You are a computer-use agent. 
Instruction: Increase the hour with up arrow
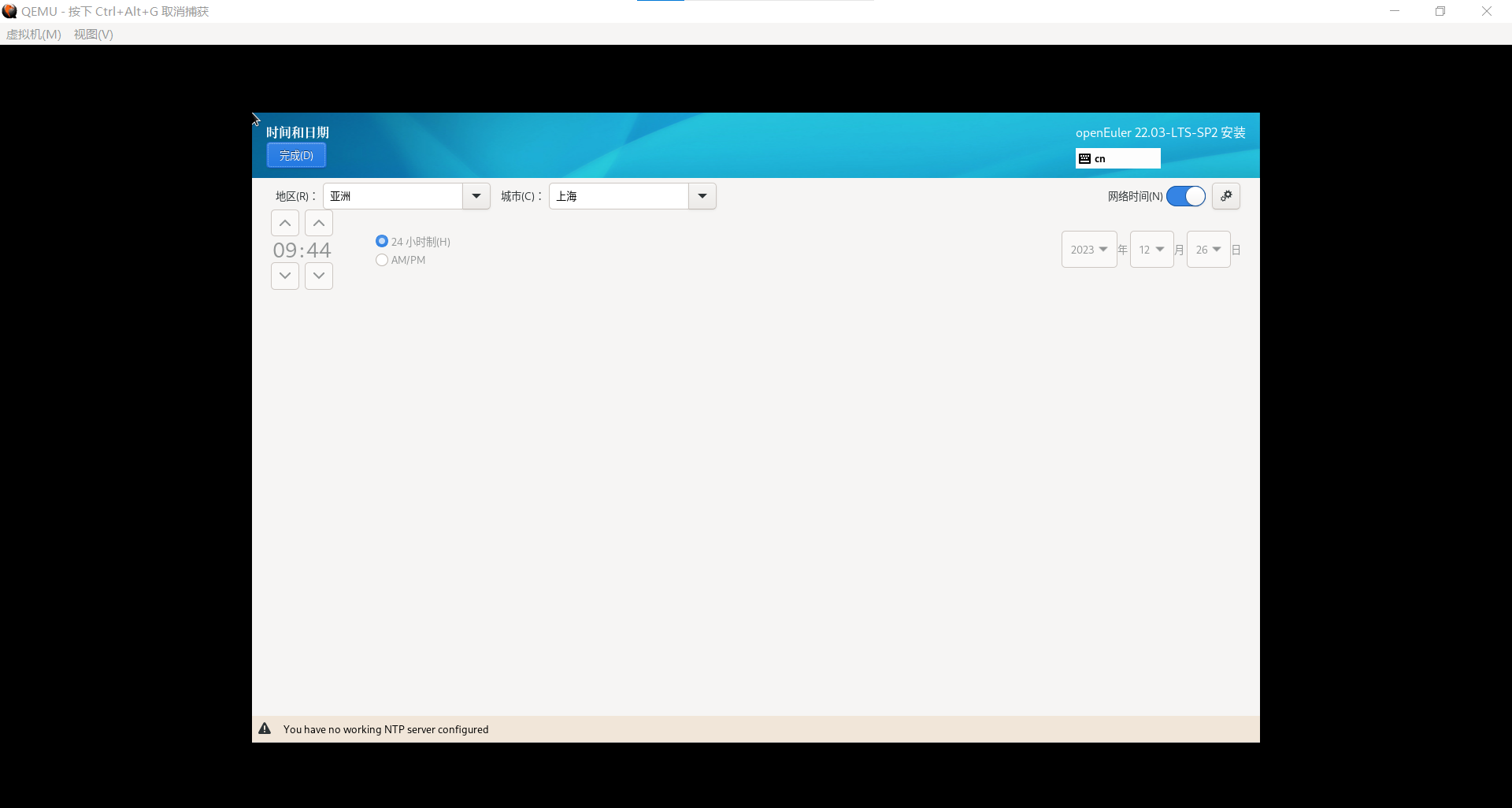pyautogui.click(x=285, y=224)
